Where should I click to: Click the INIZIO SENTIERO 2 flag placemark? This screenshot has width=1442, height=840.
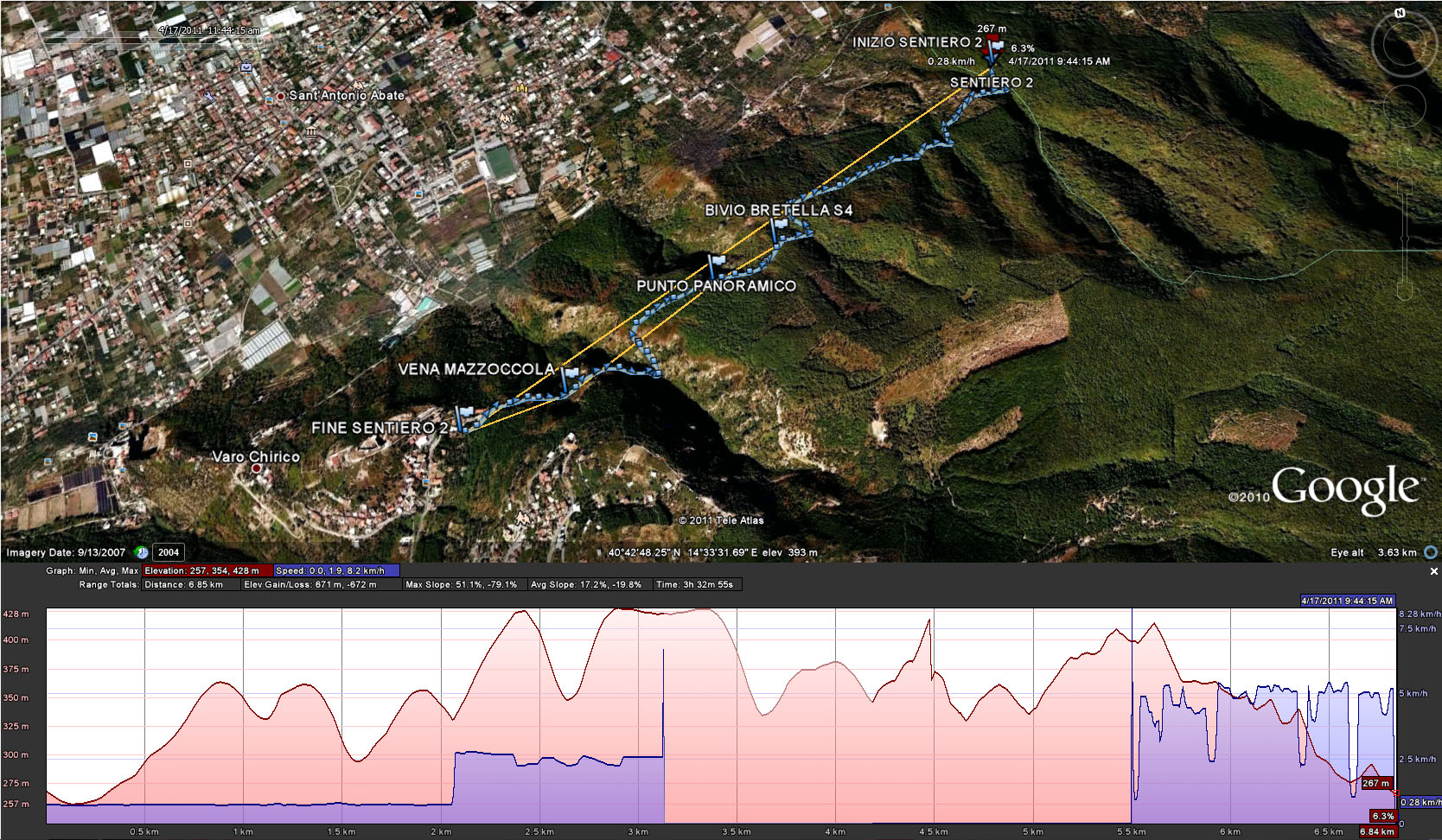point(995,48)
